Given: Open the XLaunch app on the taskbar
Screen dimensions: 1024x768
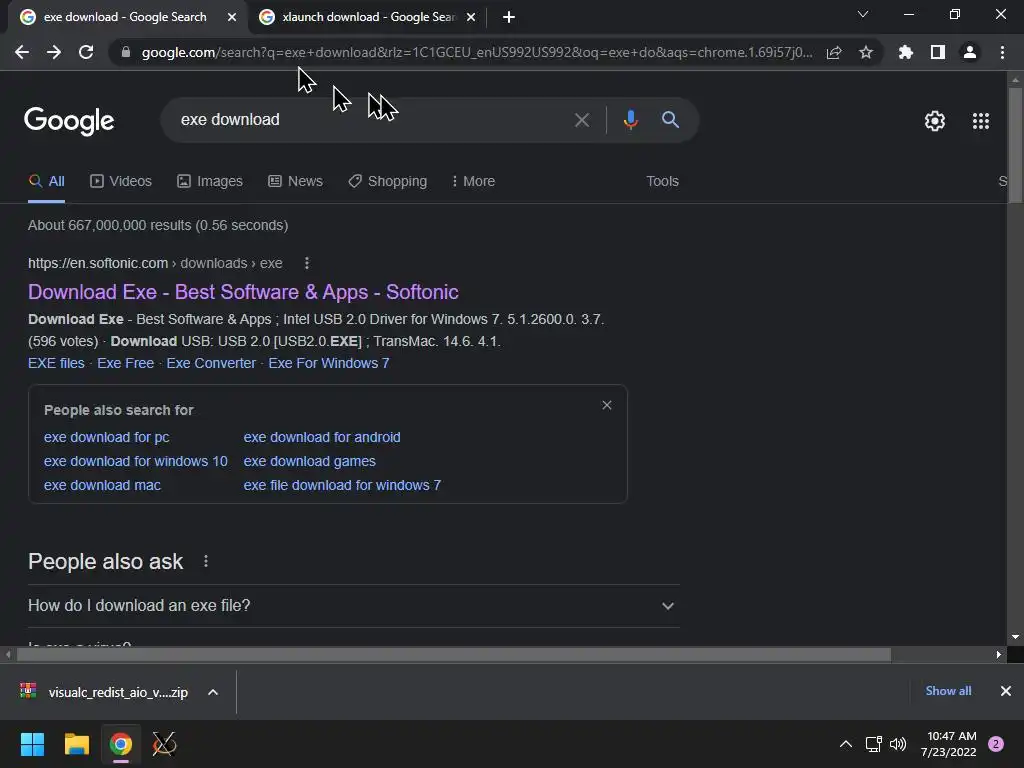Looking at the screenshot, I should 164,744.
